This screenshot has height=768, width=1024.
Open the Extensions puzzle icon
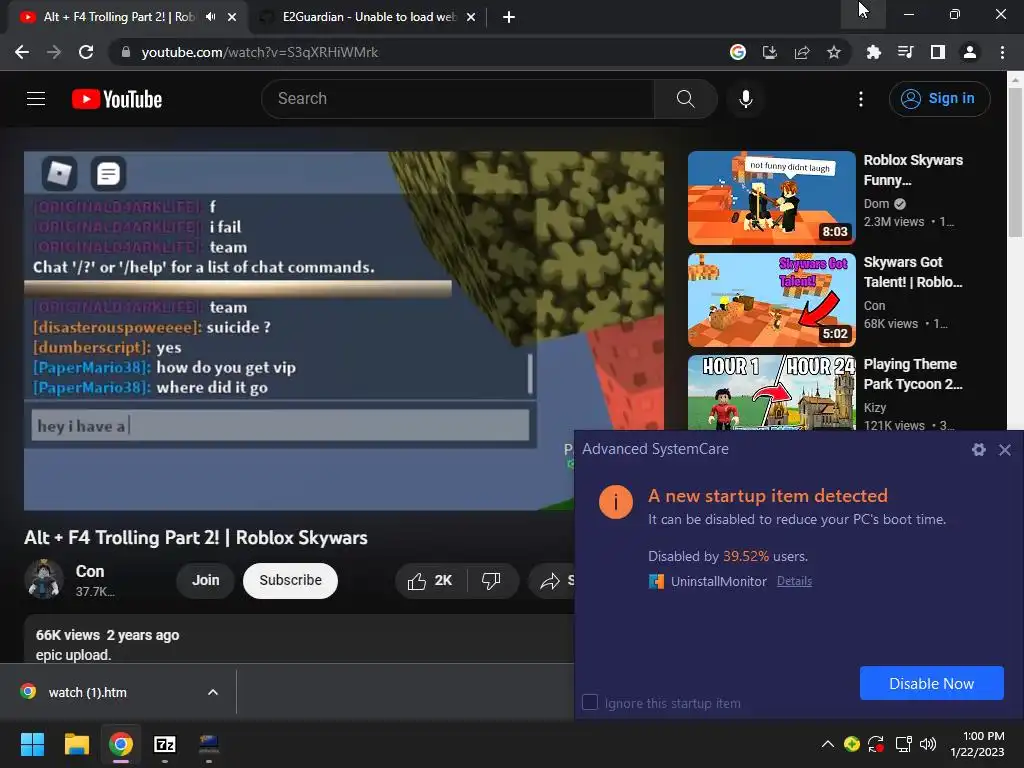point(874,52)
